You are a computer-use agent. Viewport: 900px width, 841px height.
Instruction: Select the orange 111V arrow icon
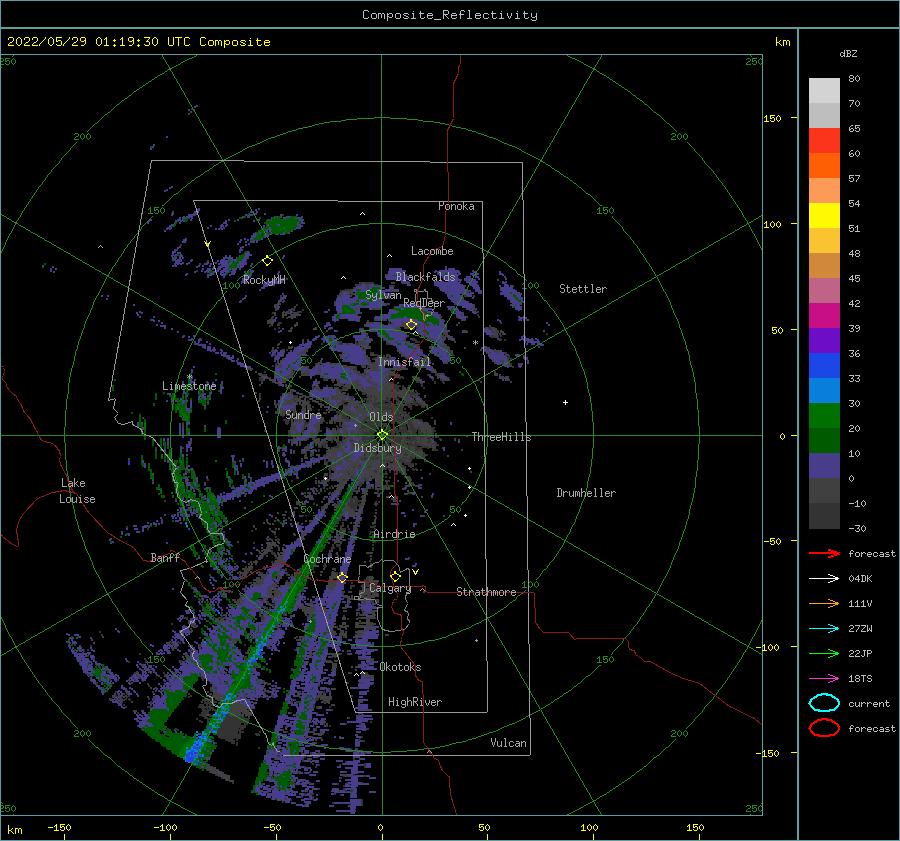(824, 603)
